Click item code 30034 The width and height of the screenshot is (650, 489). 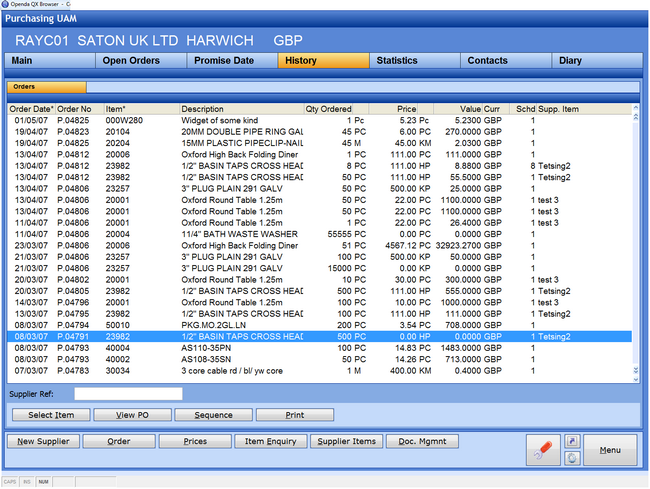point(117,371)
